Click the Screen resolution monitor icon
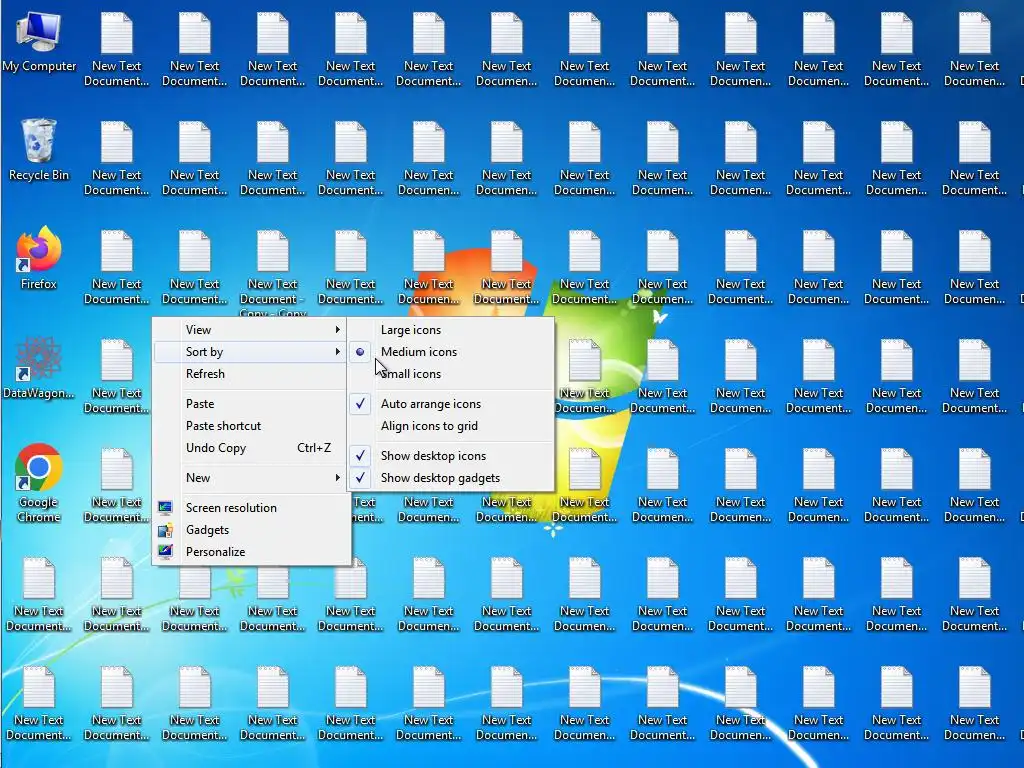Image resolution: width=1024 pixels, height=768 pixels. [165, 507]
